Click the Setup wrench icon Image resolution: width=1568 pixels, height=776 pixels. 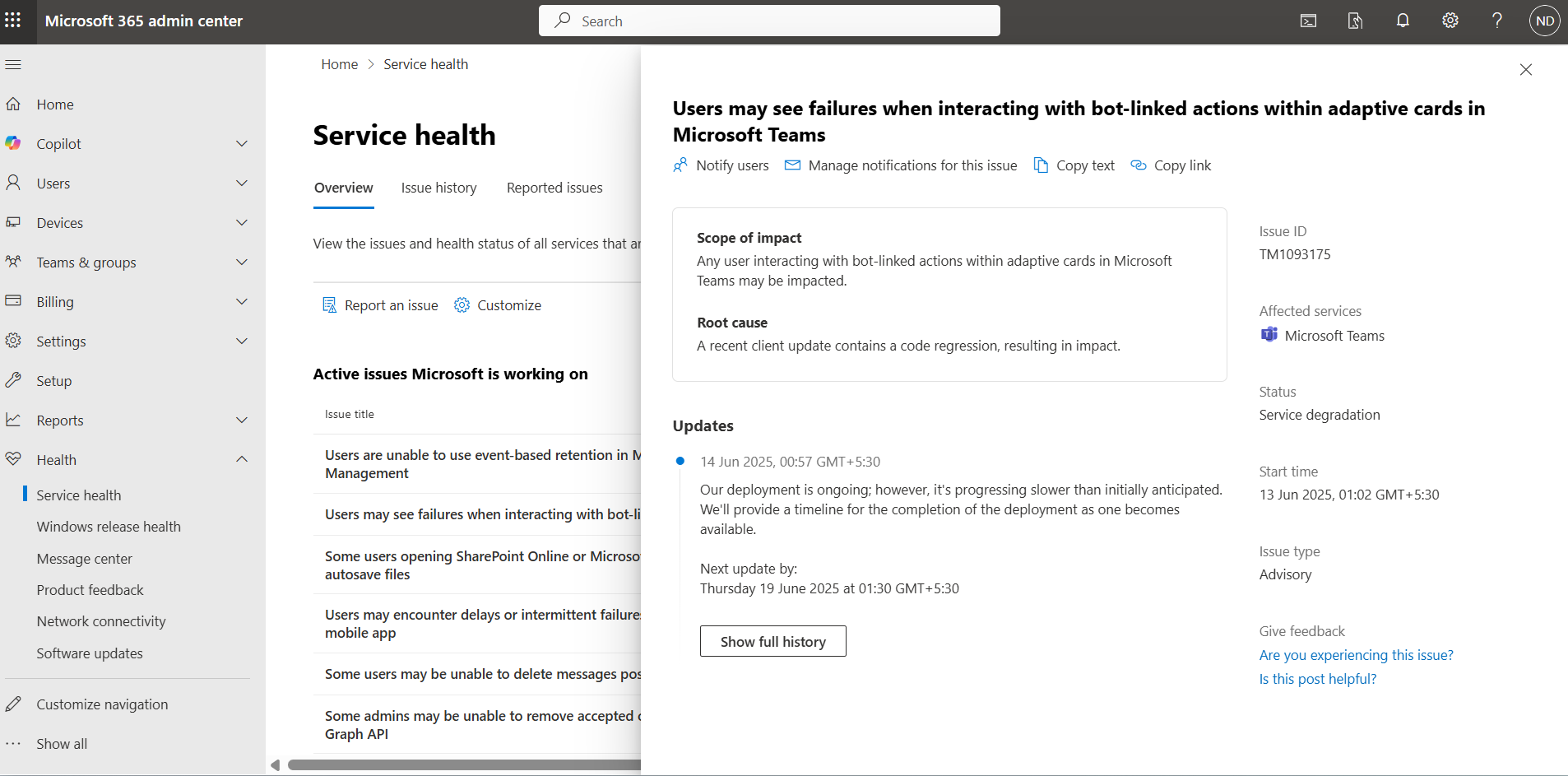pos(13,380)
